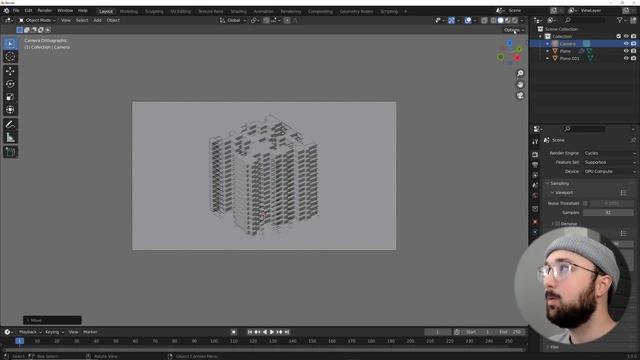Click the Scene Collection icon in outliner
Image resolution: width=640 pixels, height=360 pixels.
pos(540,29)
